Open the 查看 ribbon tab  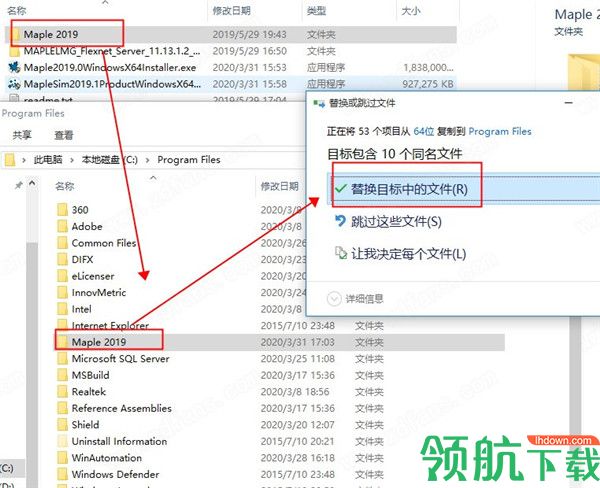click(64, 135)
